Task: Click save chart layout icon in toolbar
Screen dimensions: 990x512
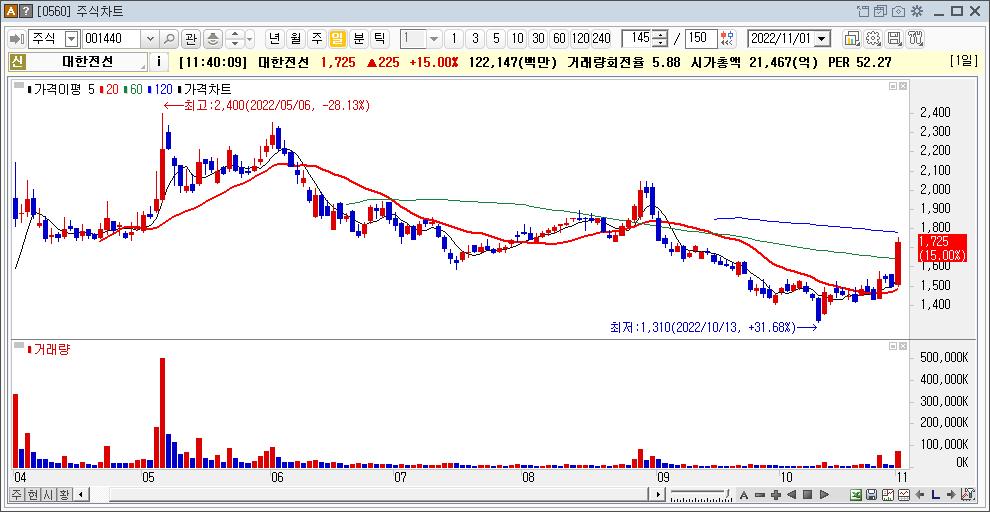Action: pyautogui.click(x=895, y=39)
